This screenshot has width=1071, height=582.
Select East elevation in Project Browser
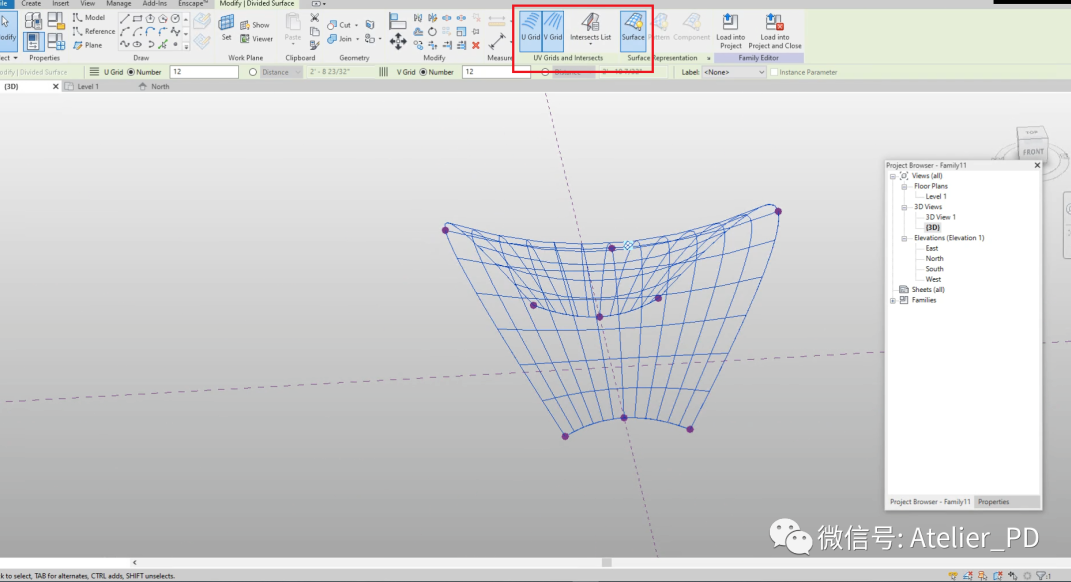(932, 249)
